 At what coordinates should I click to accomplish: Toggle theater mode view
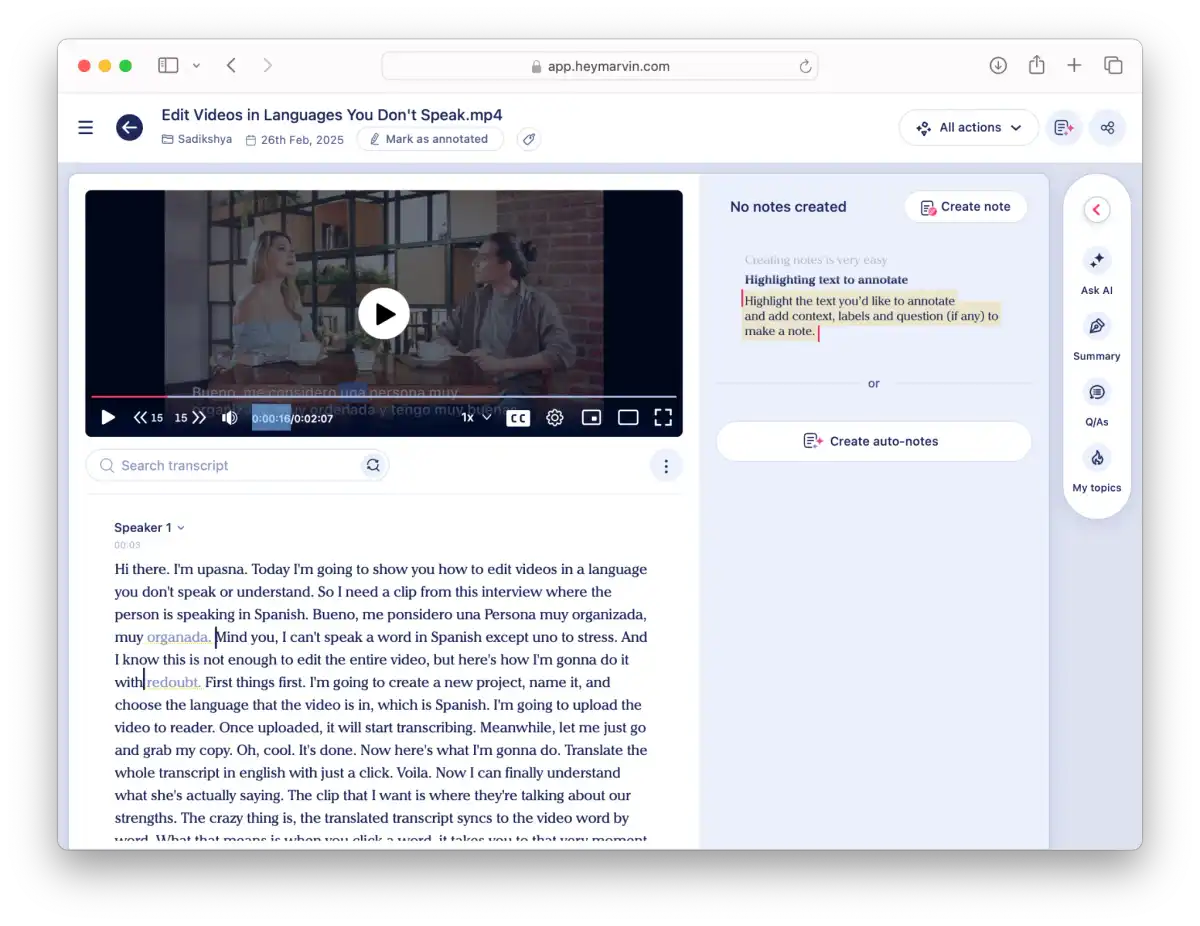(628, 418)
